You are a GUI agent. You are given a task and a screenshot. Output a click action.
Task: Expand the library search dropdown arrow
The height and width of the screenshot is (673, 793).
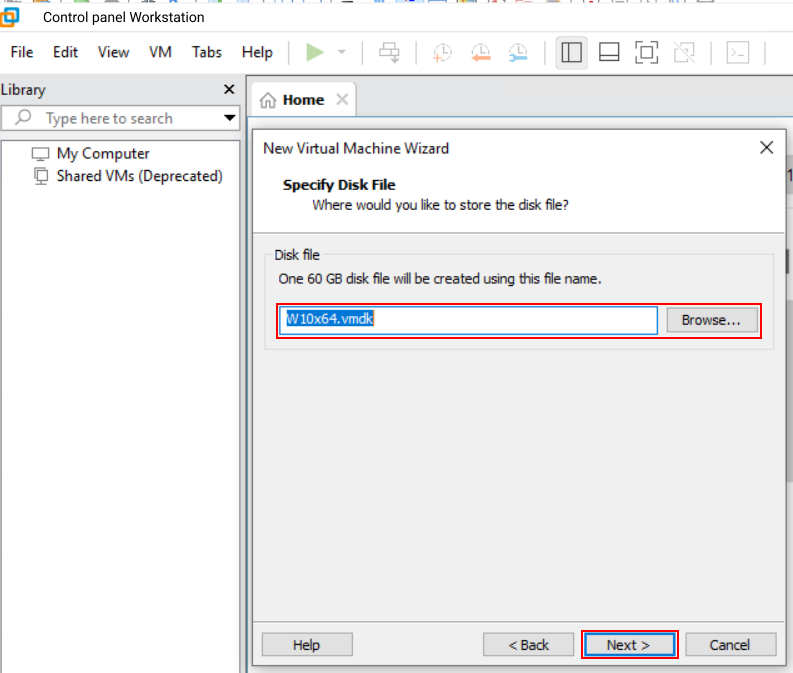(229, 118)
